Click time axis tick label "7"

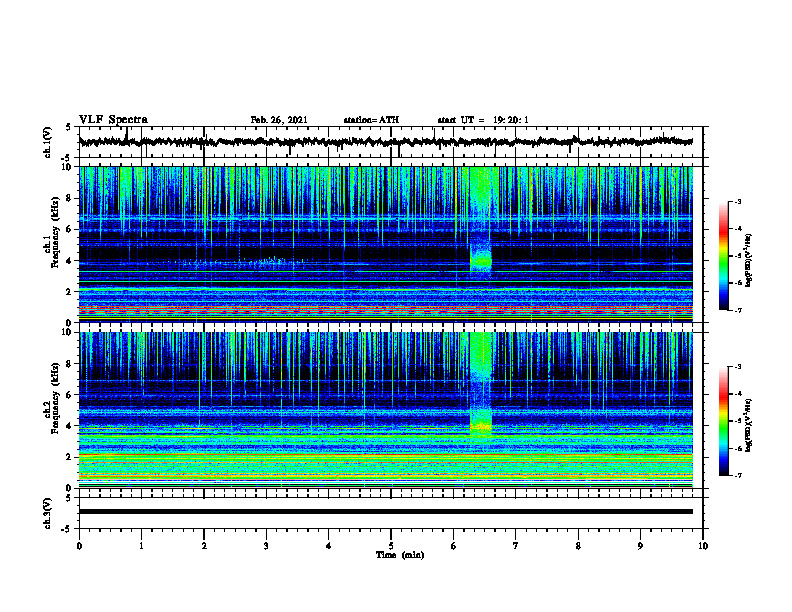coord(516,546)
